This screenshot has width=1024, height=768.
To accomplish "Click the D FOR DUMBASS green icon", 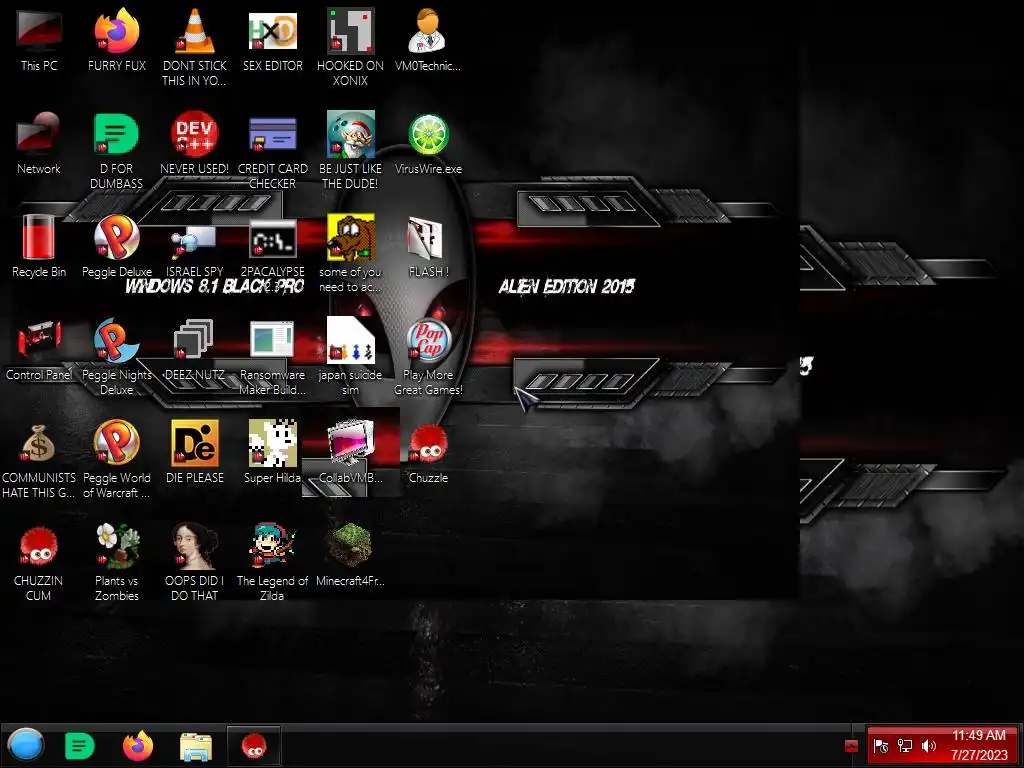I will coord(116,150).
